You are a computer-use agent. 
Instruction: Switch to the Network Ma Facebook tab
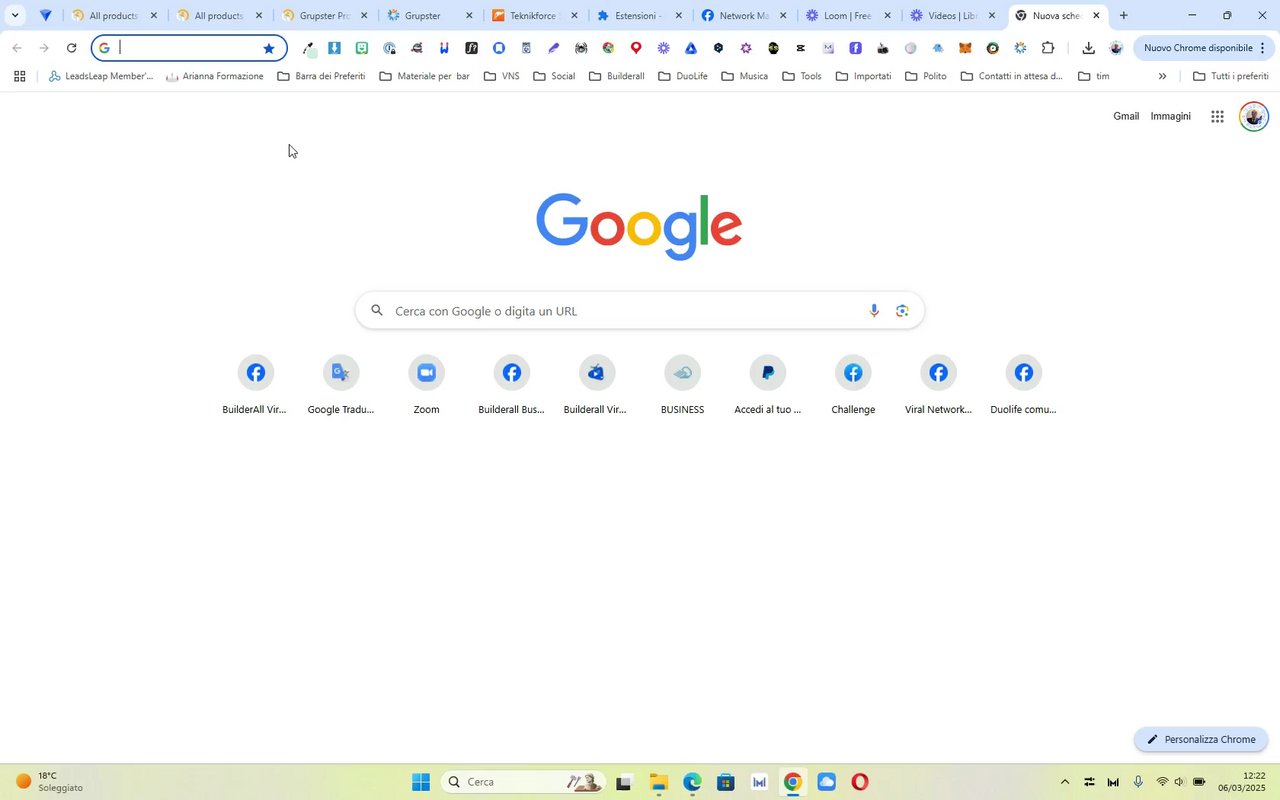(x=744, y=16)
